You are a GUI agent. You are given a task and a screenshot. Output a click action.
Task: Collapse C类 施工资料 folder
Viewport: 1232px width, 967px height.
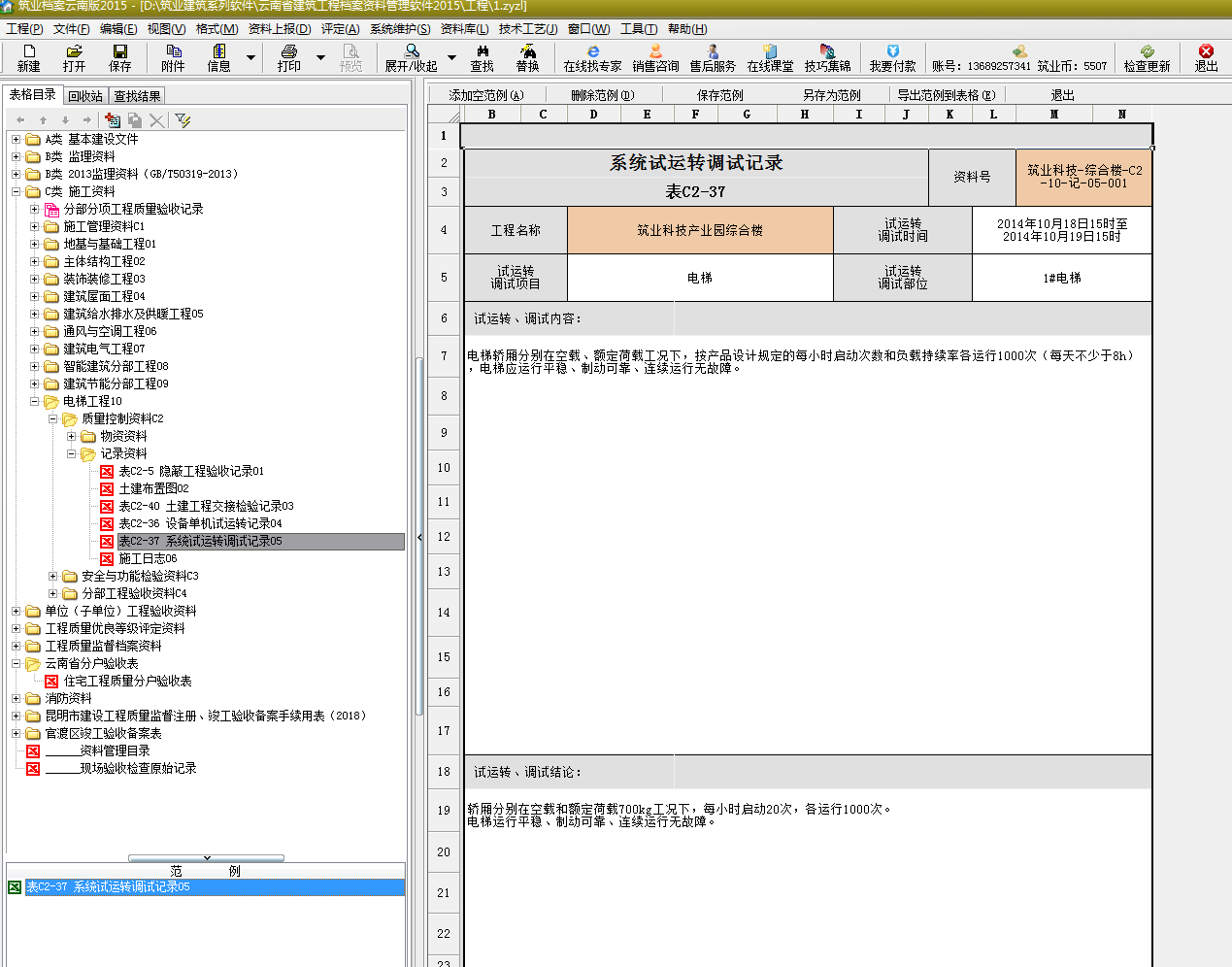(16, 191)
